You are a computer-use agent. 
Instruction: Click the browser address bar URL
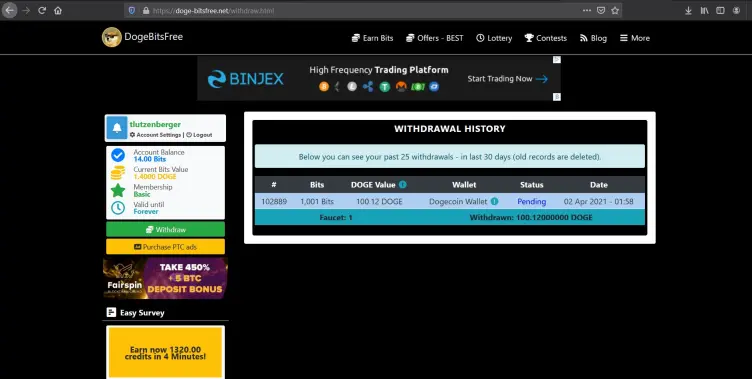tap(213, 10)
